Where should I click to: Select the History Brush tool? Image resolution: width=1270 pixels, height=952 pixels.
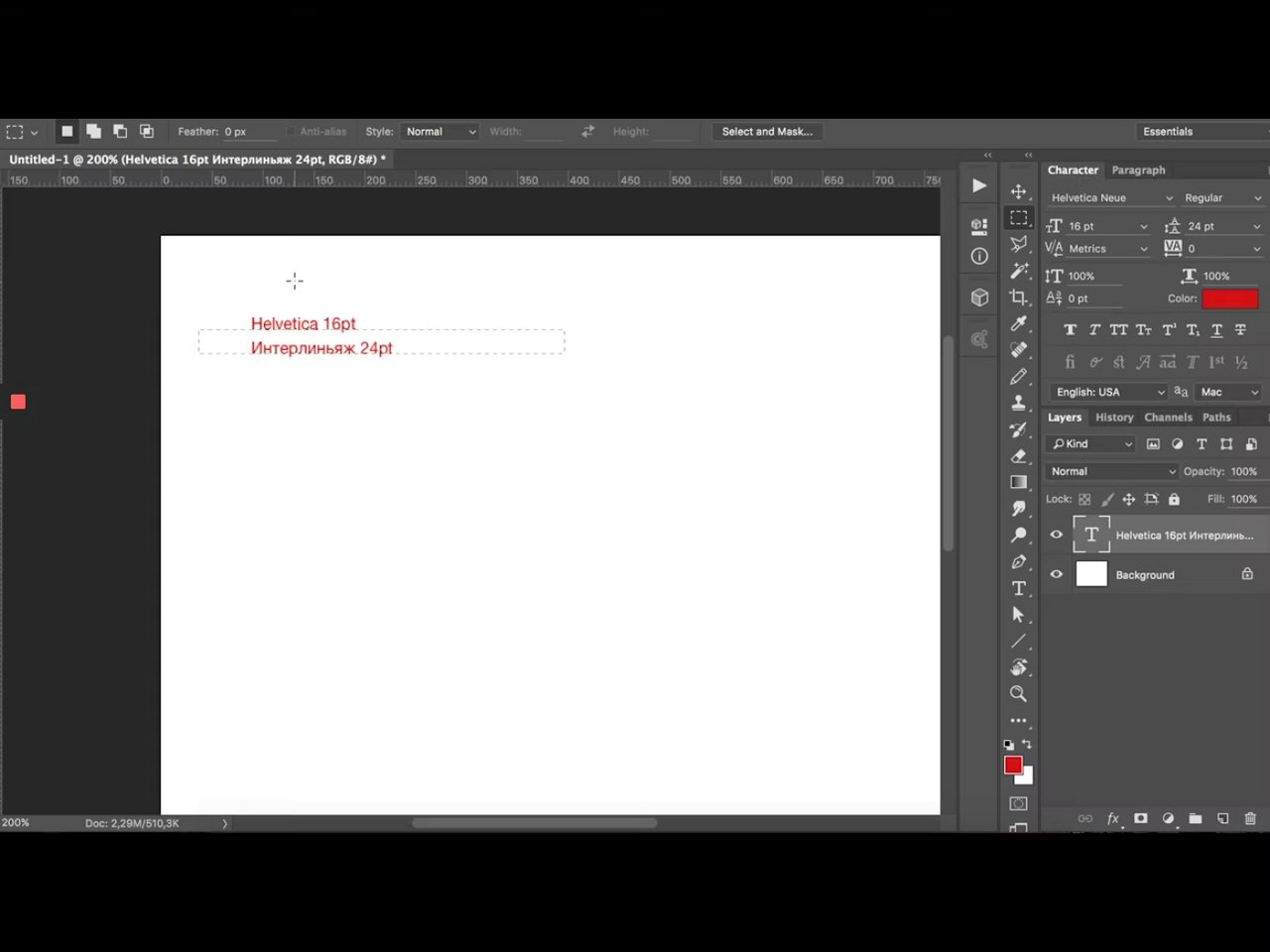1018,429
